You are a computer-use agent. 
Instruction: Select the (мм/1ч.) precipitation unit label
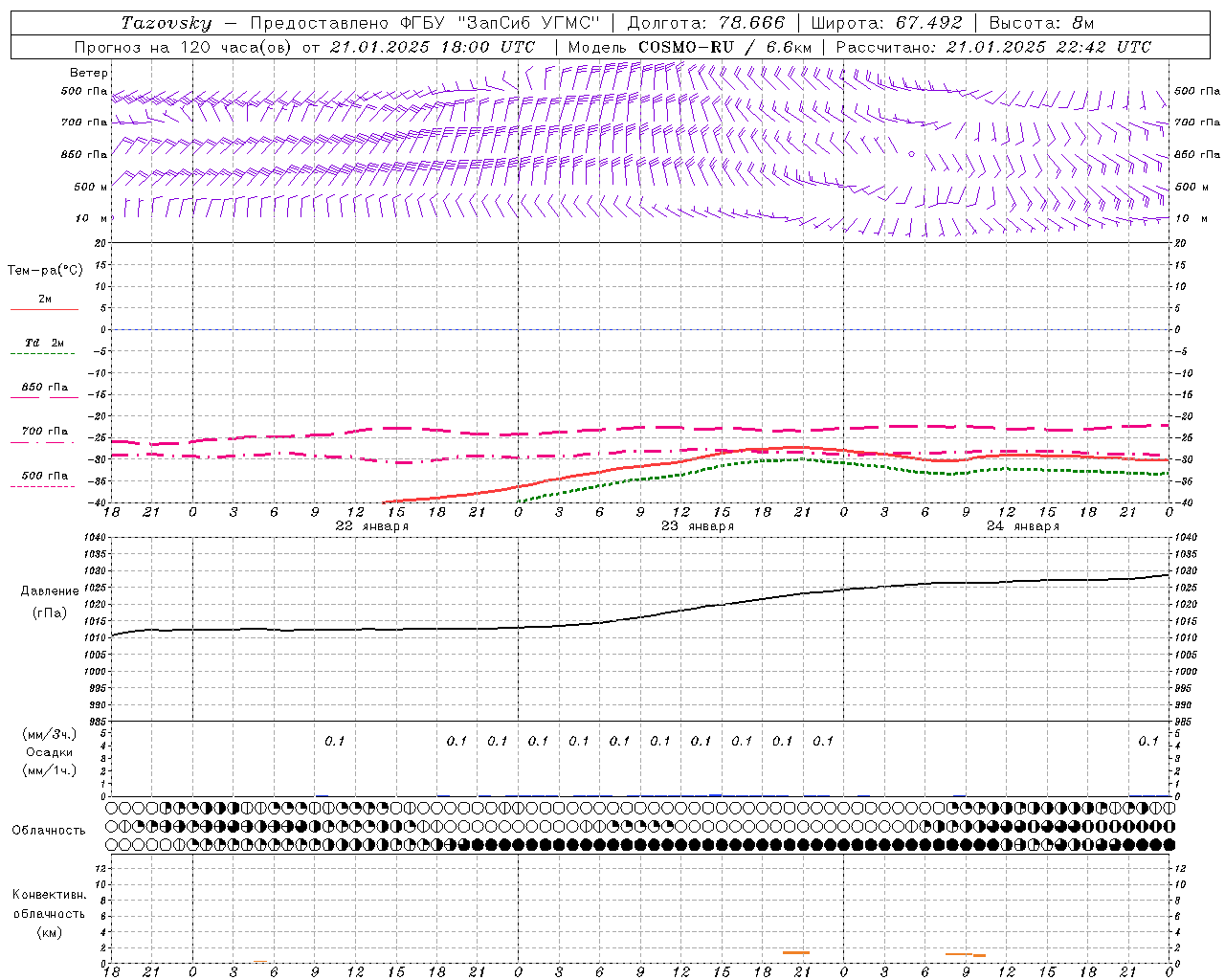(50, 771)
